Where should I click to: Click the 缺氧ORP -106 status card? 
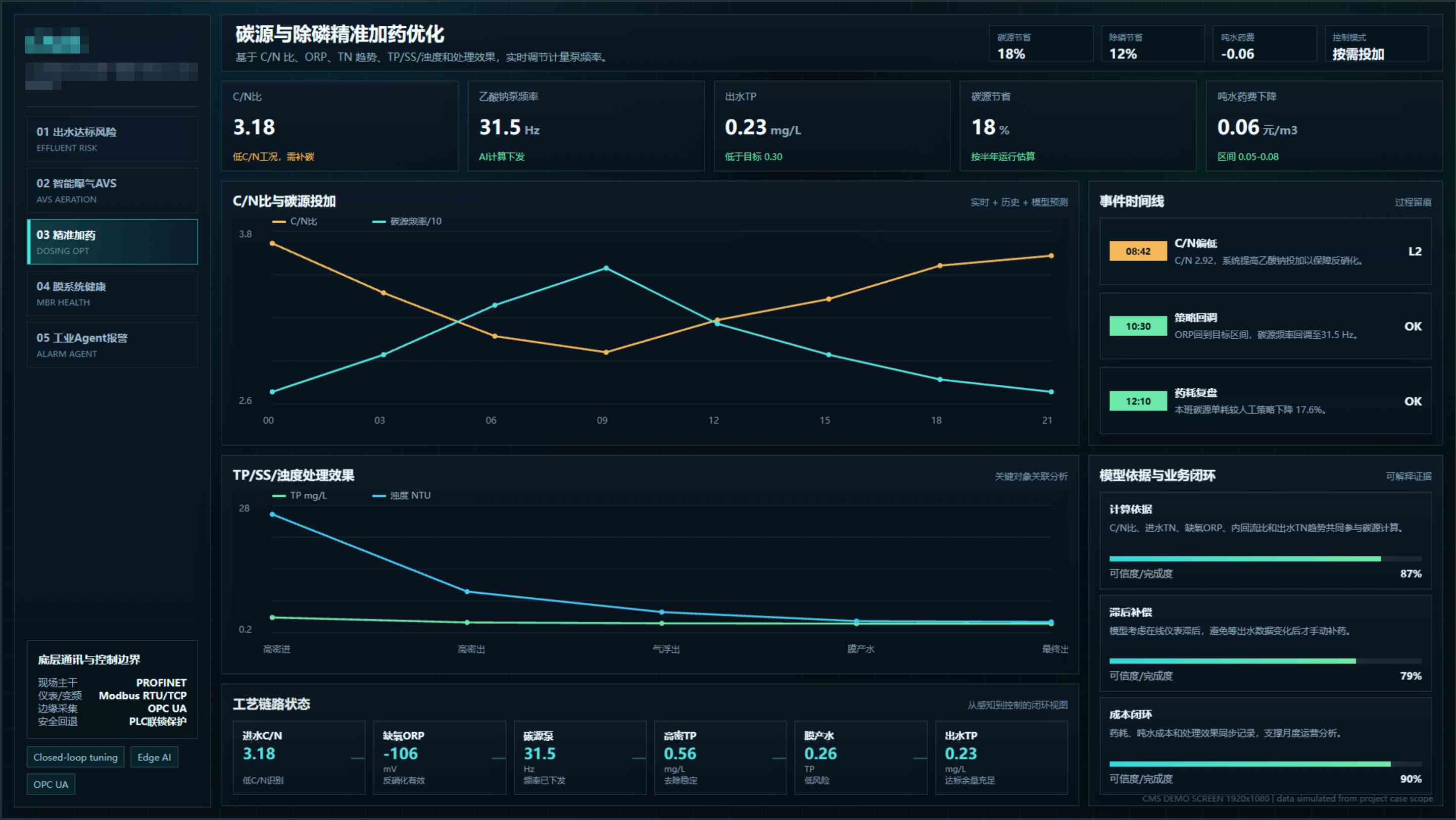click(439, 757)
